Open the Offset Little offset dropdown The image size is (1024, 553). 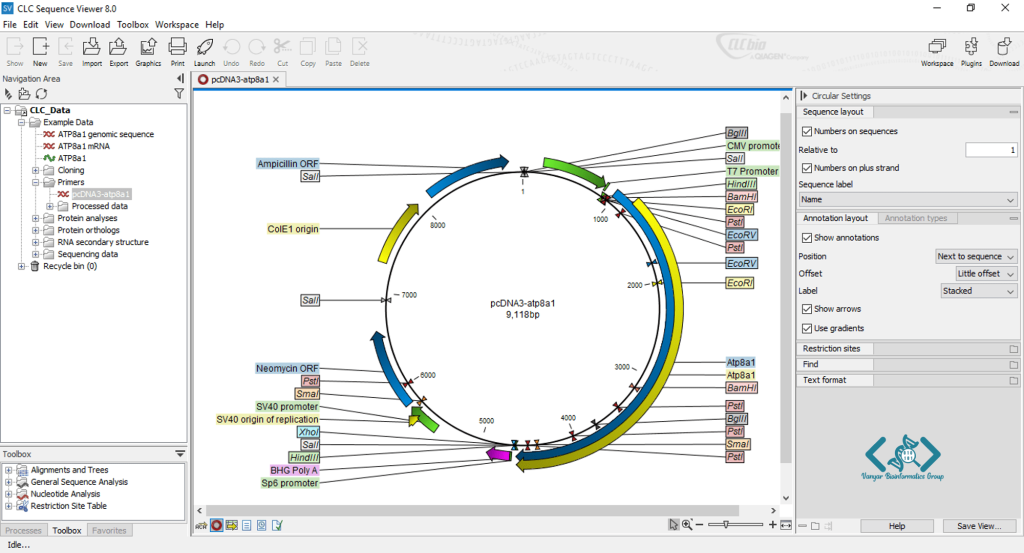click(x=985, y=274)
